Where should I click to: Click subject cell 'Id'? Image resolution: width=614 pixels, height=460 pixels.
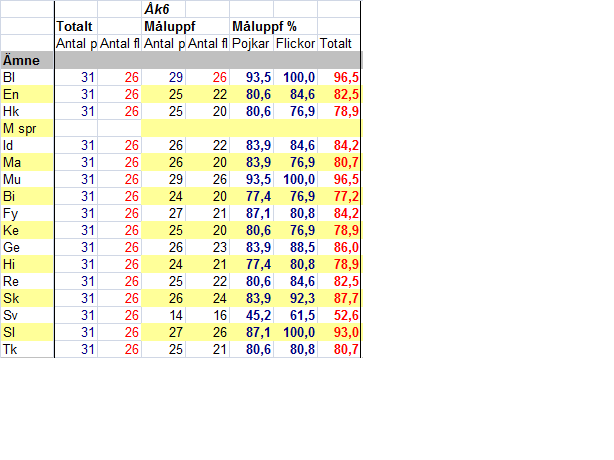coord(27,145)
